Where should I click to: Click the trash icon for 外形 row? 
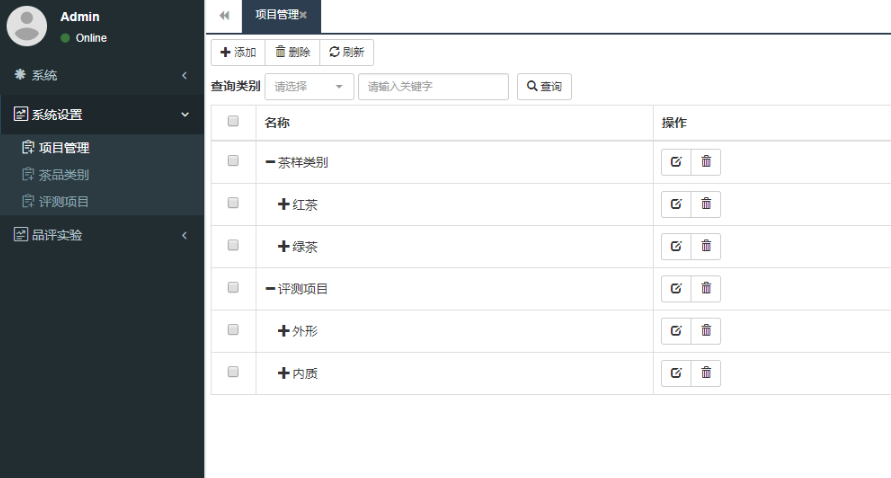pos(706,331)
